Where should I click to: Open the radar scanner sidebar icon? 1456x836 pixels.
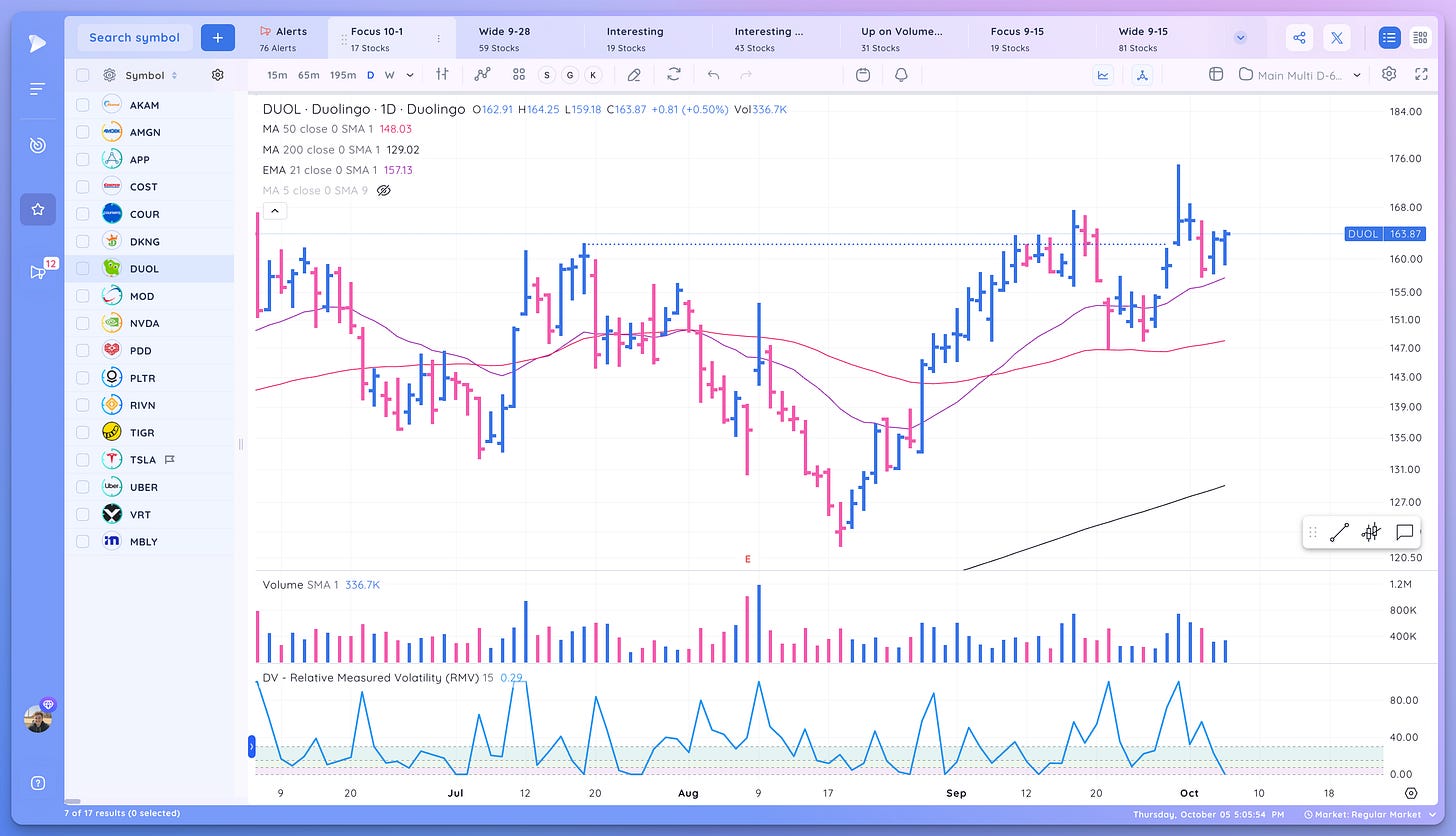[37, 146]
